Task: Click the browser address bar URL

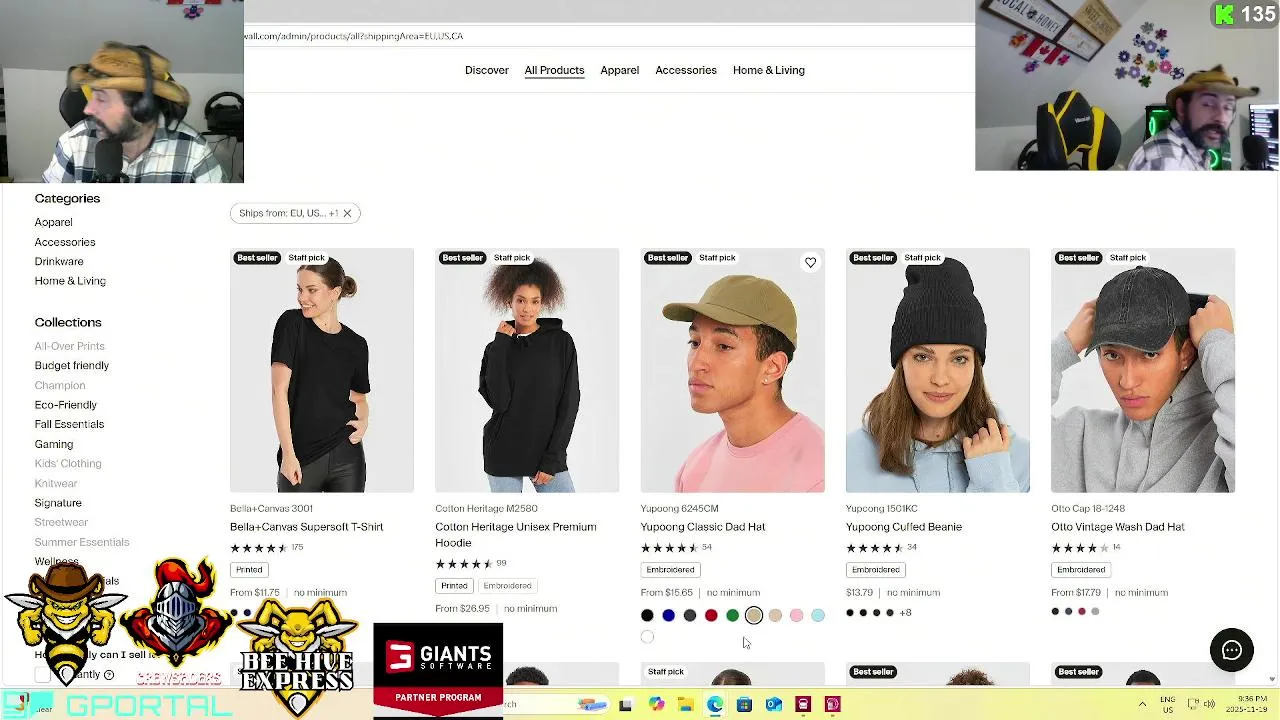Action: (353, 36)
